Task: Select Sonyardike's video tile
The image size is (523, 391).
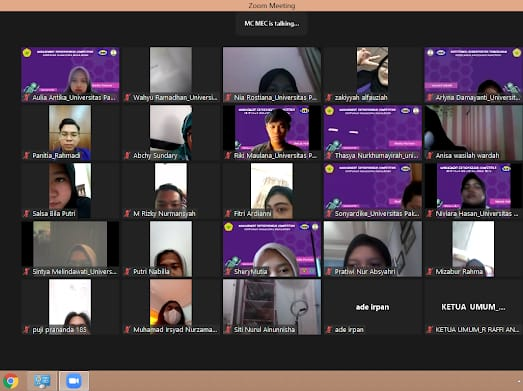Action: coord(373,190)
